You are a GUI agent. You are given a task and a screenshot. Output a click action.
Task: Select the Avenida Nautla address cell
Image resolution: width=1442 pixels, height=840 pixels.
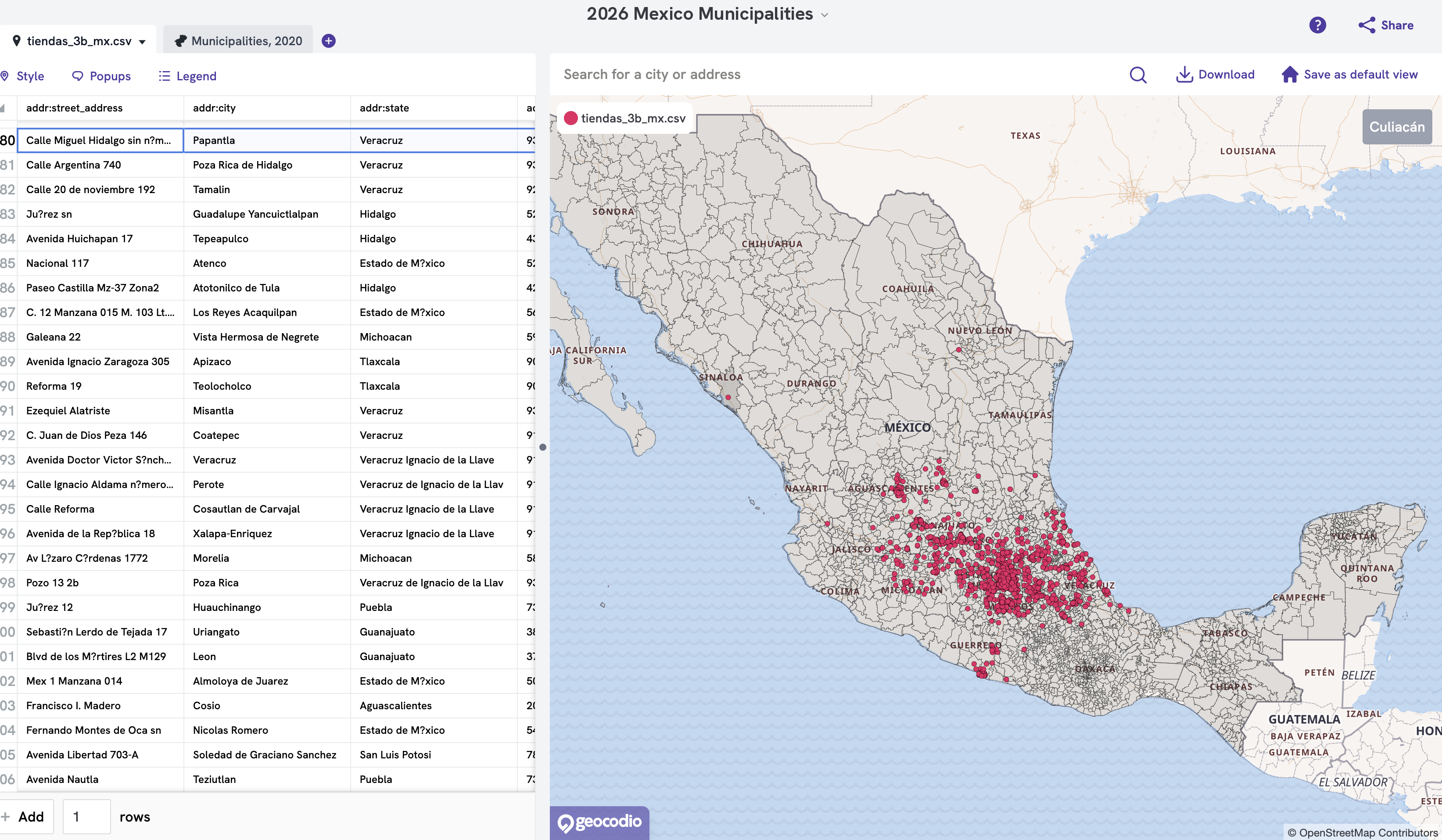pyautogui.click(x=100, y=779)
